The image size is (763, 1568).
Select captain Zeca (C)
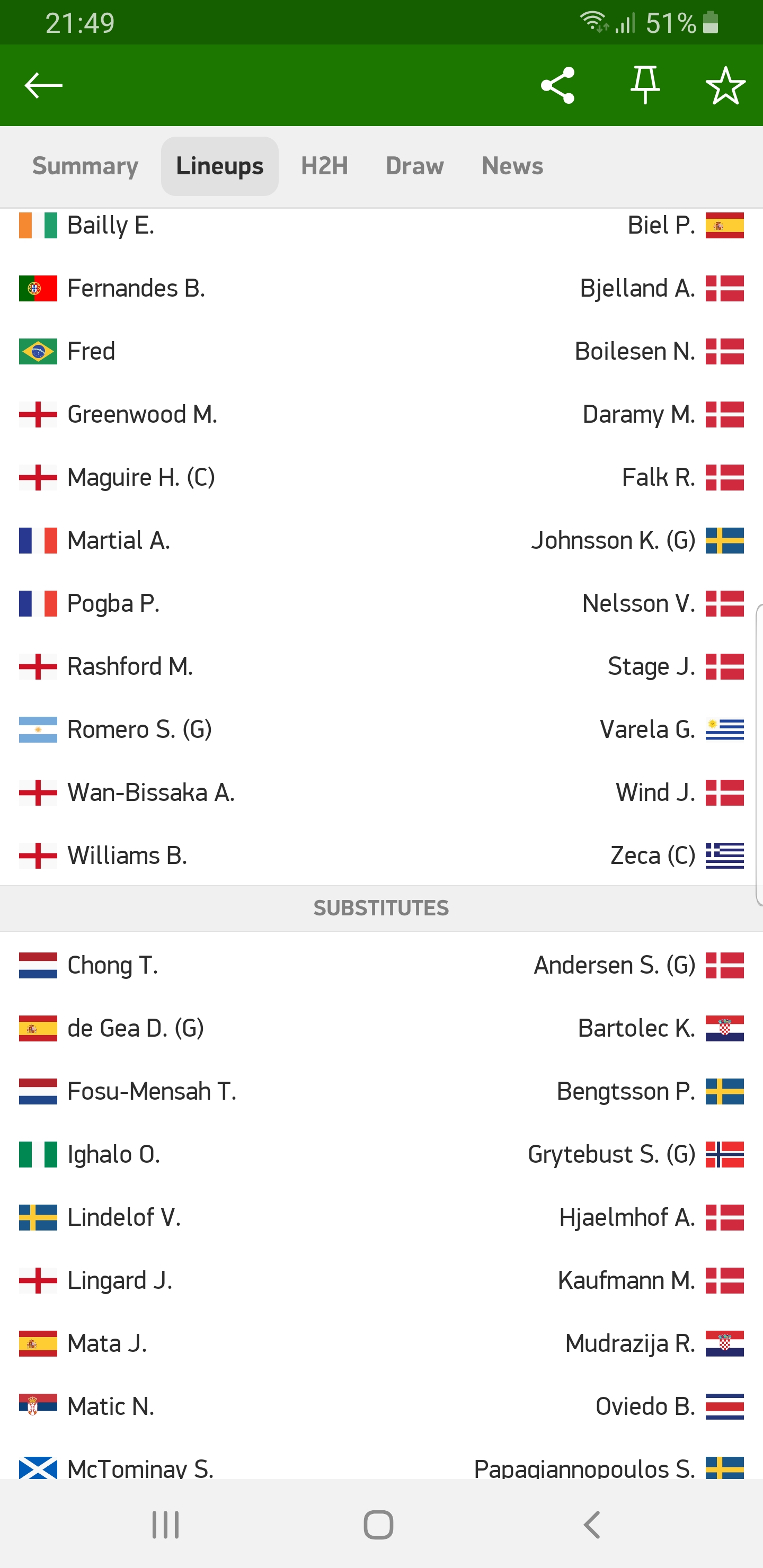(x=653, y=856)
